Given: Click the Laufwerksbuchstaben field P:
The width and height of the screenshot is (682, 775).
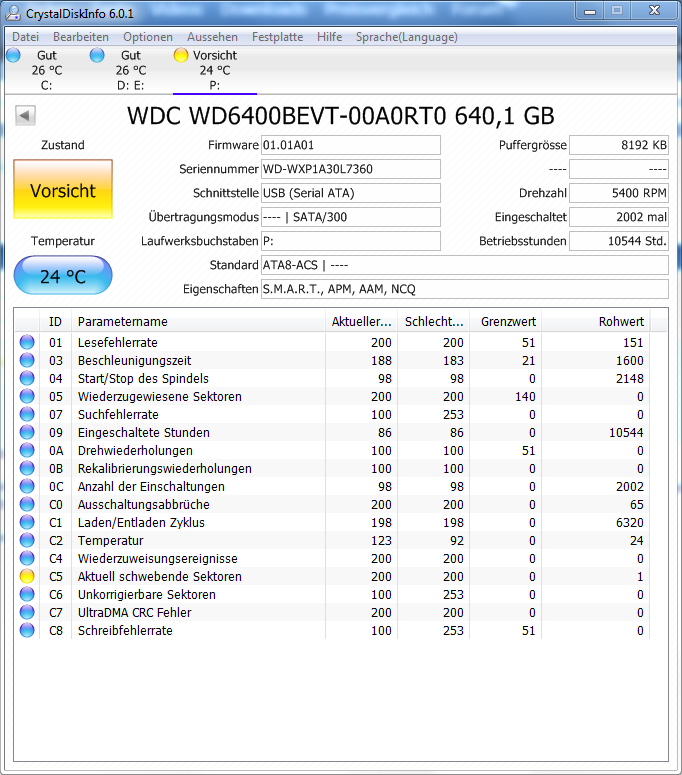Looking at the screenshot, I should click(350, 241).
